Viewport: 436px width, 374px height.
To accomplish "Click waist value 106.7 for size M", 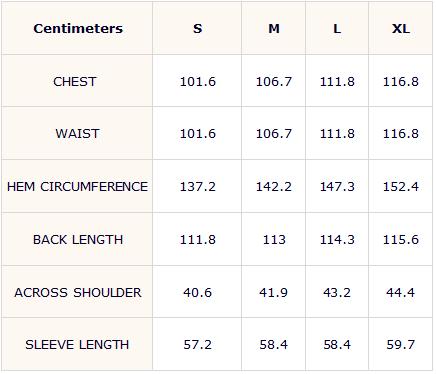I will [x=274, y=134].
